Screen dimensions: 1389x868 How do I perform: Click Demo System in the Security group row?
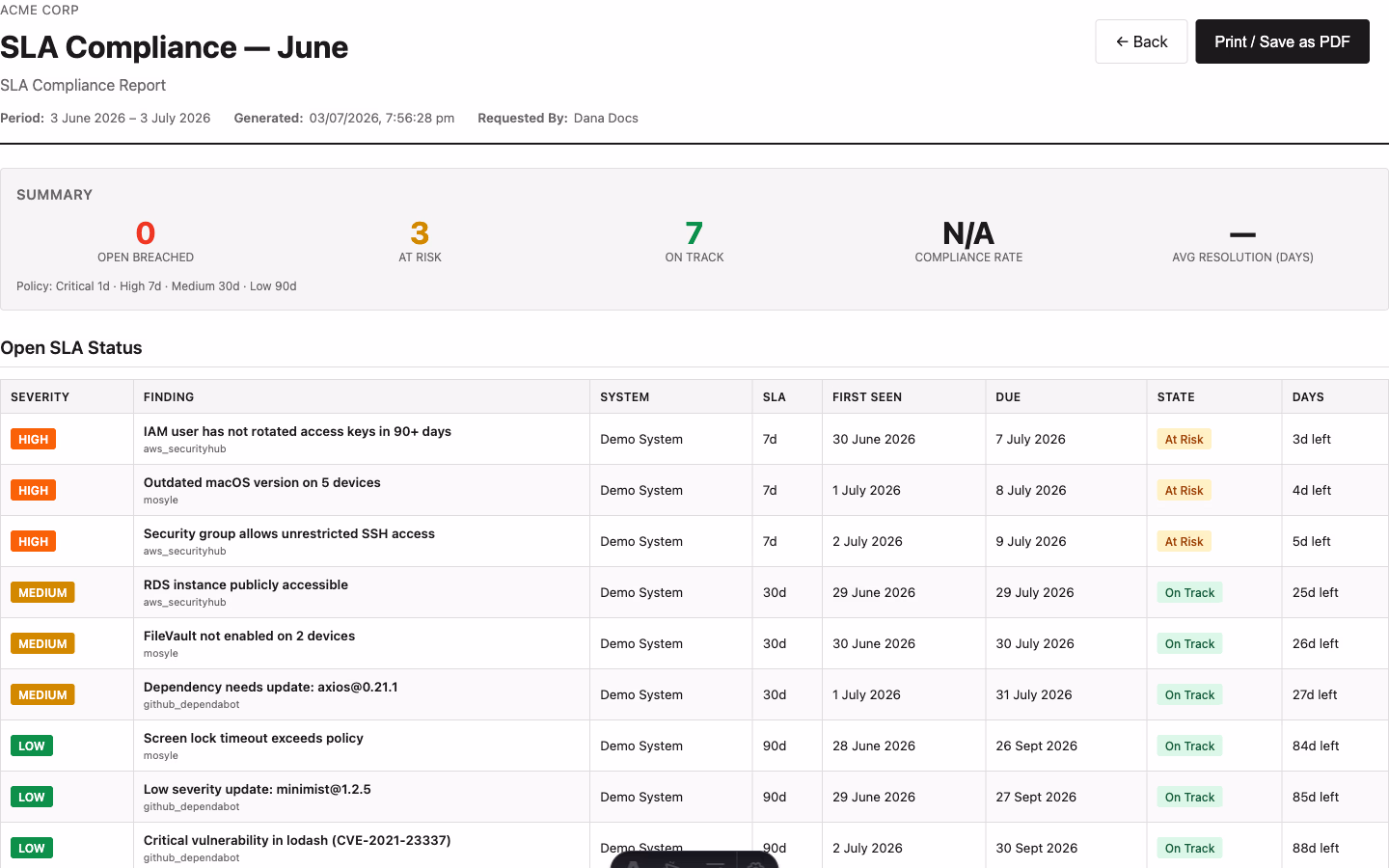[641, 541]
